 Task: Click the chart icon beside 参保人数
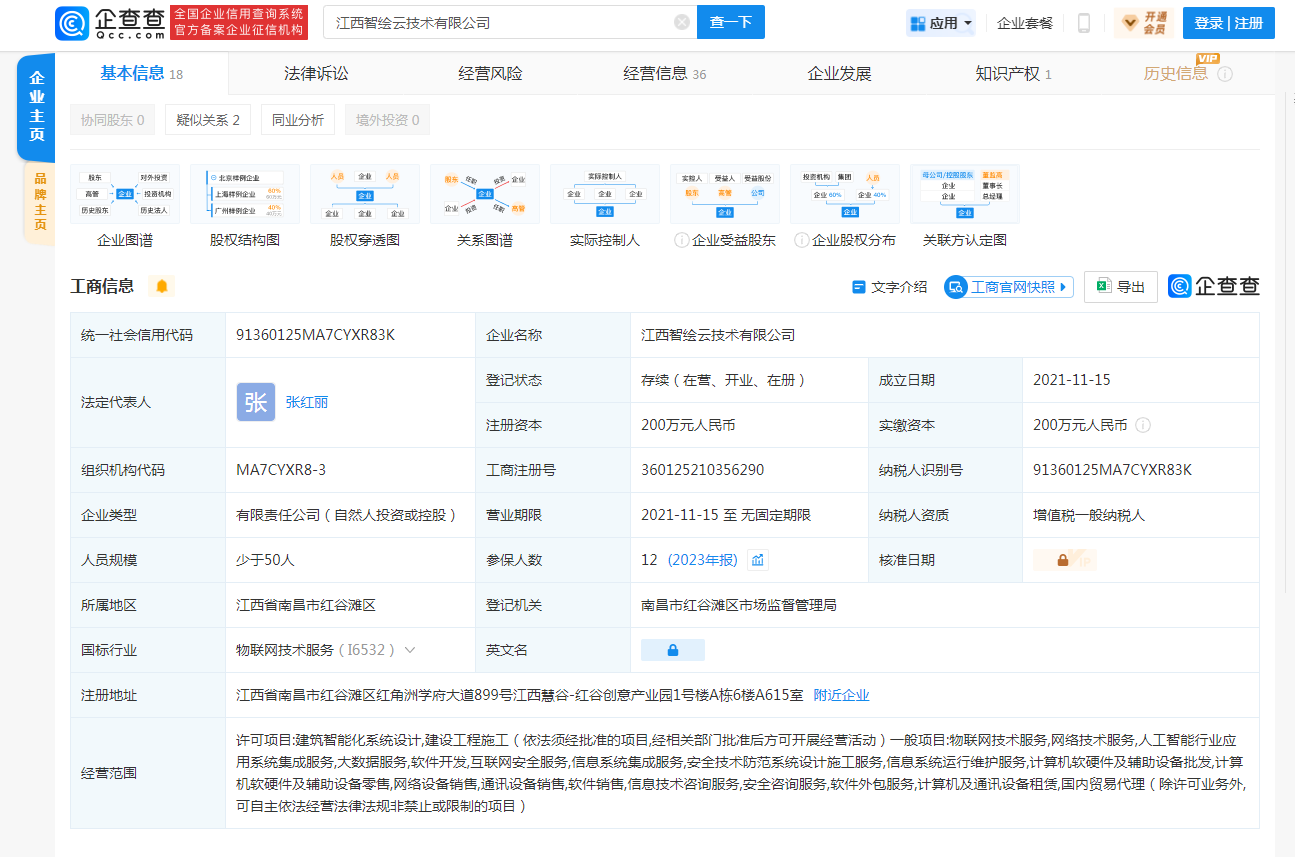758,560
